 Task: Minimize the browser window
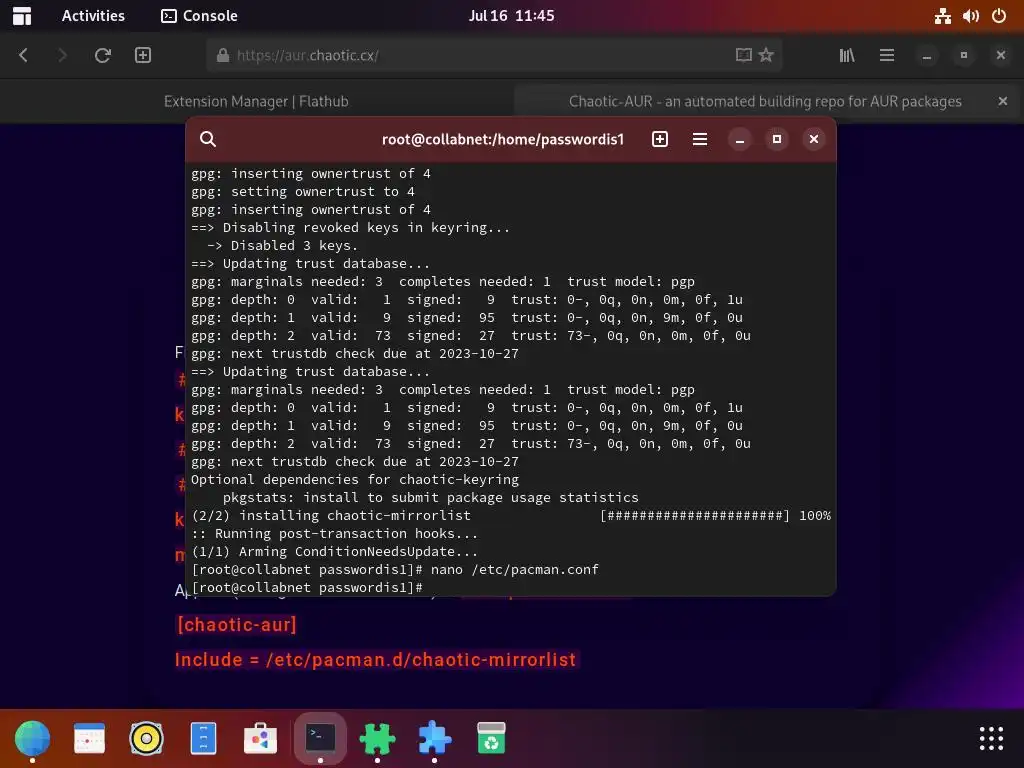tap(927, 56)
